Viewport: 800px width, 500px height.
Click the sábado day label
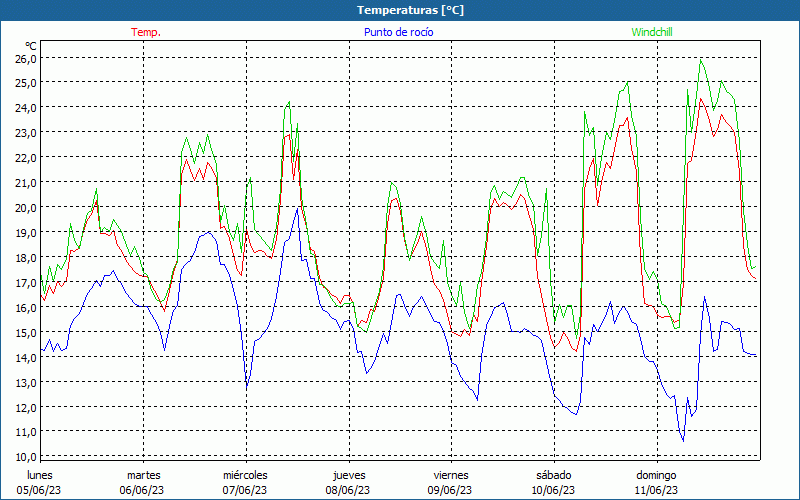point(554,475)
